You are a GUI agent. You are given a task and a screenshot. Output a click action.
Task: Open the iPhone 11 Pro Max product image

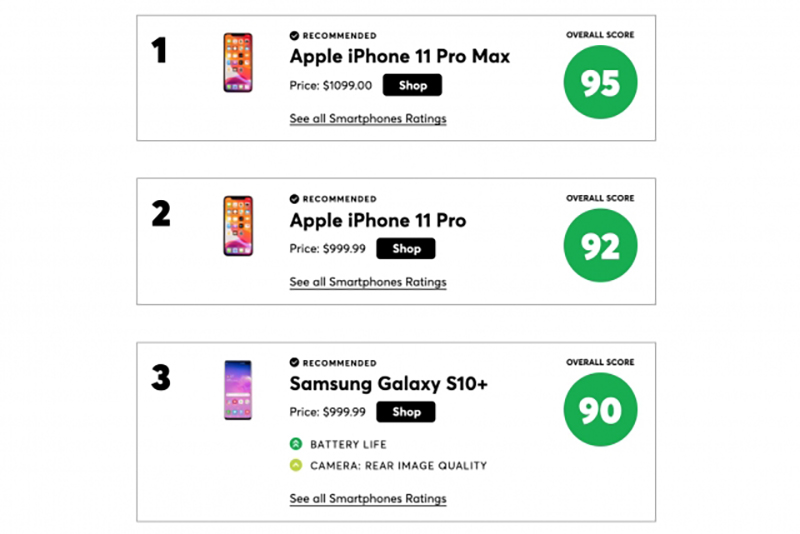[238, 63]
